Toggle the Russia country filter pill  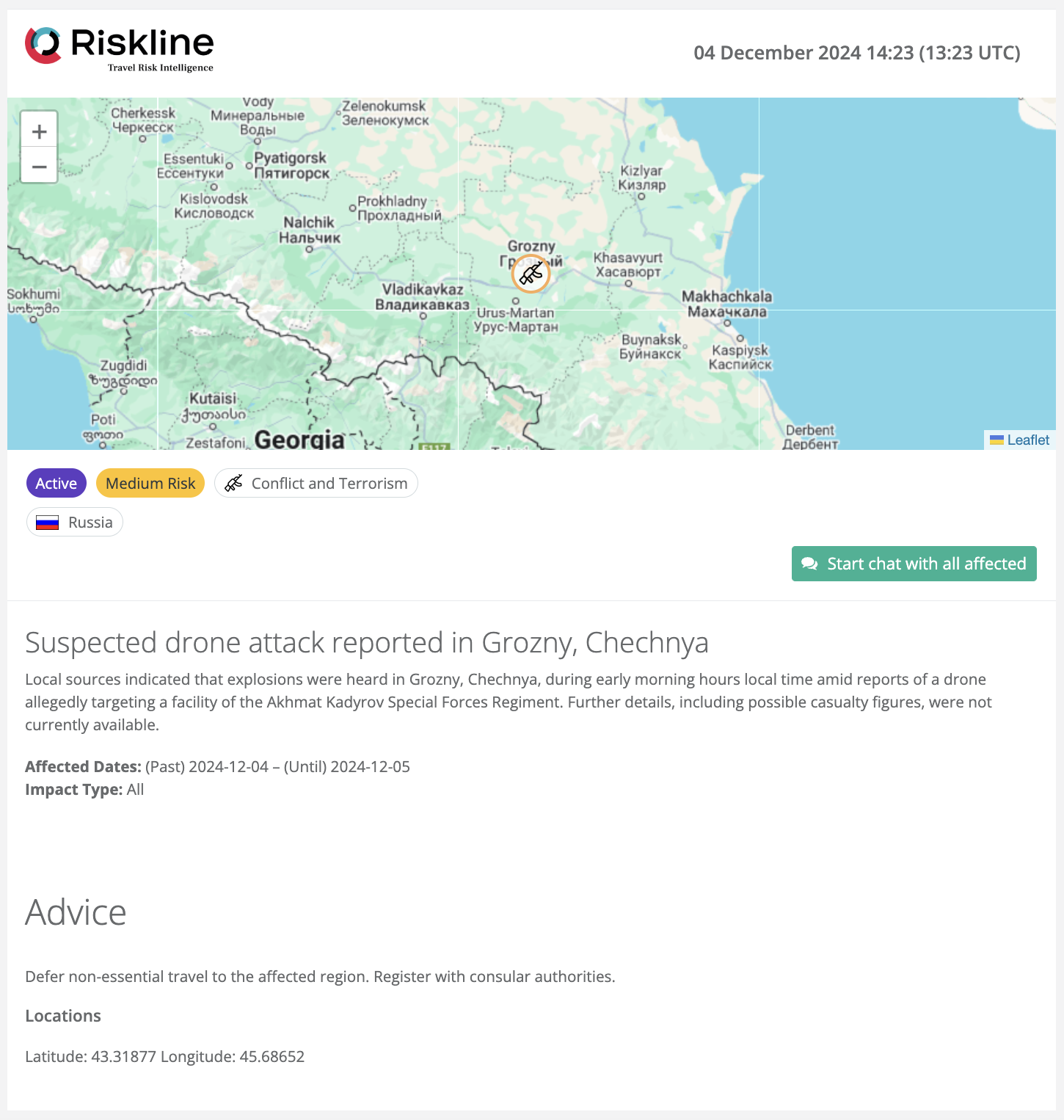[x=74, y=522]
